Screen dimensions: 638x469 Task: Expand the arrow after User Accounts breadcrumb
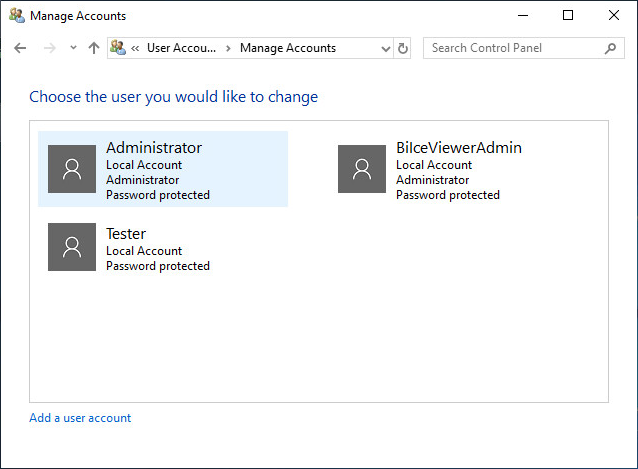tap(227, 48)
